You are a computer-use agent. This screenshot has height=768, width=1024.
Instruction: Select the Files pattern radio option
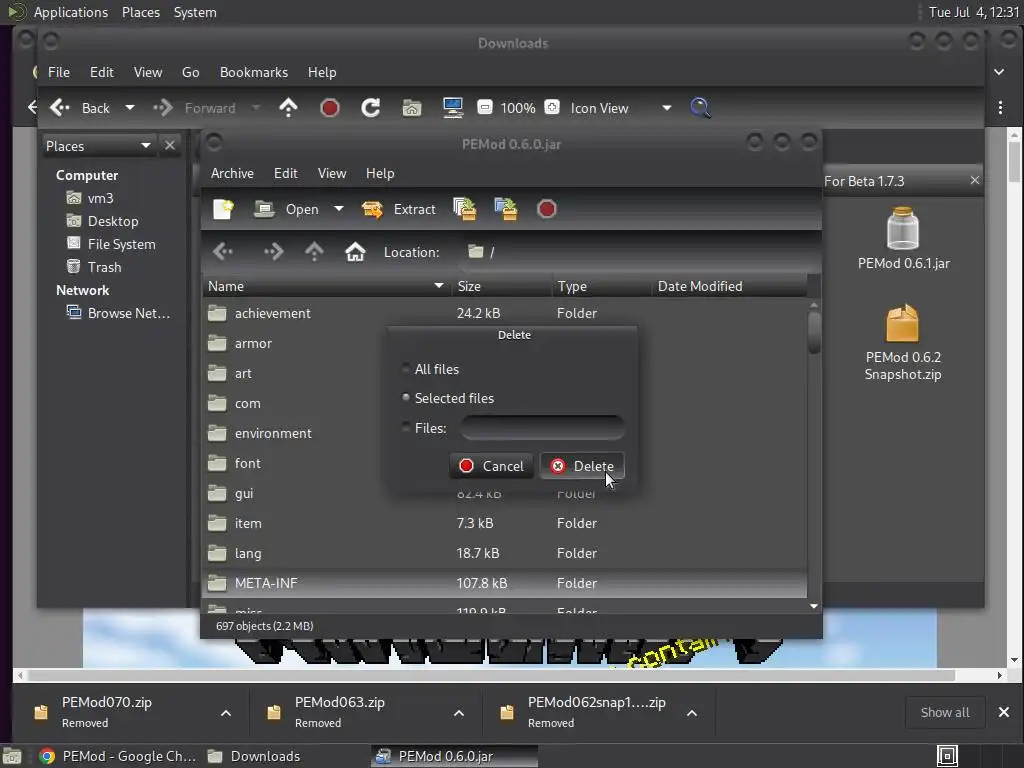[424, 428]
